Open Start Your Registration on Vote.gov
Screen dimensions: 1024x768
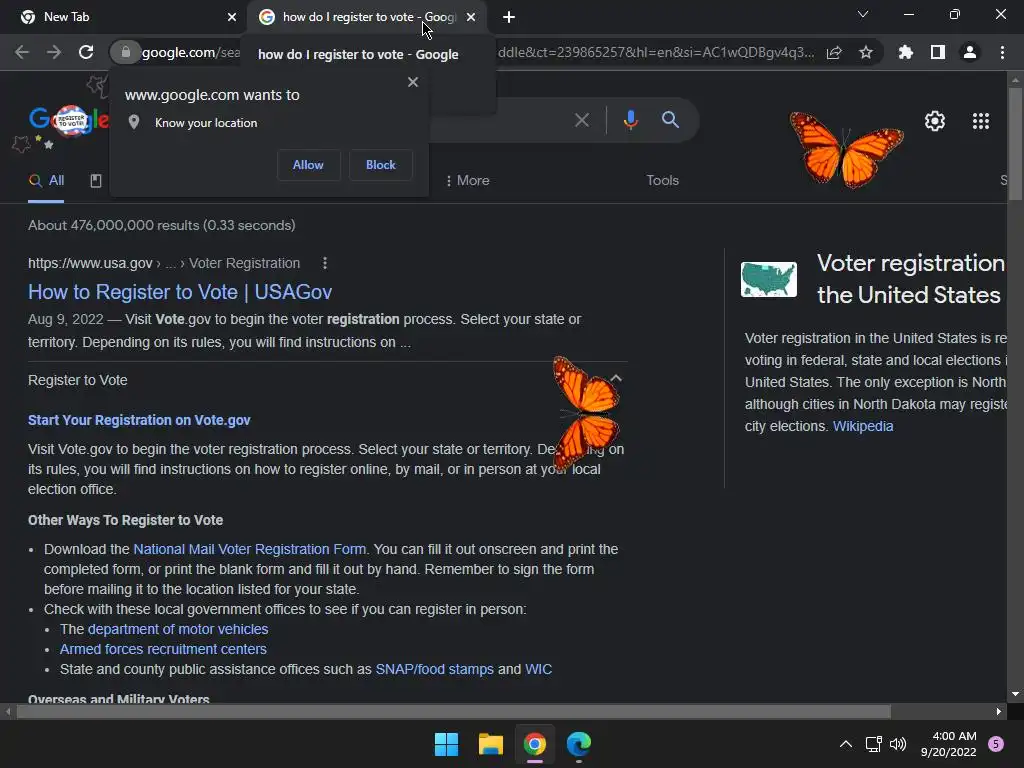coord(139,420)
